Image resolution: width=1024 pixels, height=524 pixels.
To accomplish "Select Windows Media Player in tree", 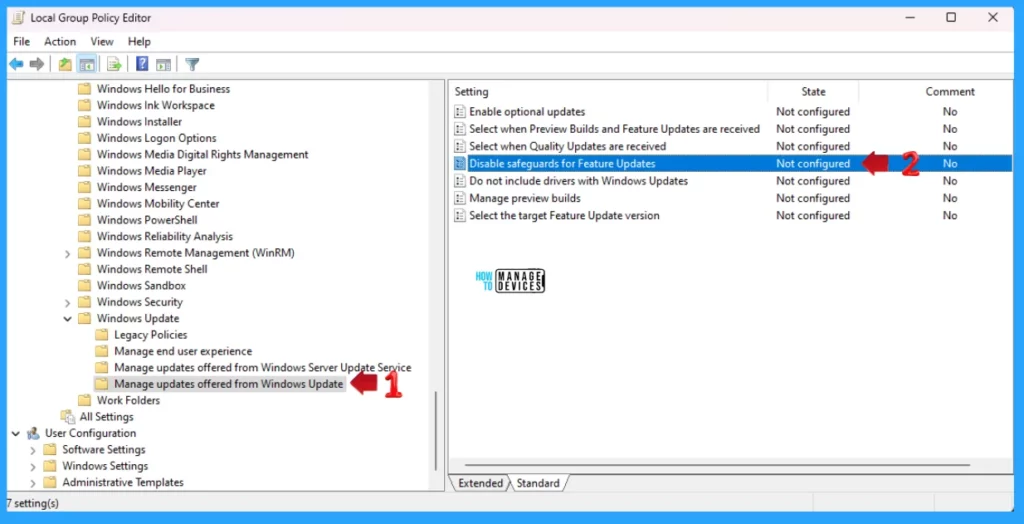I will pos(152,171).
